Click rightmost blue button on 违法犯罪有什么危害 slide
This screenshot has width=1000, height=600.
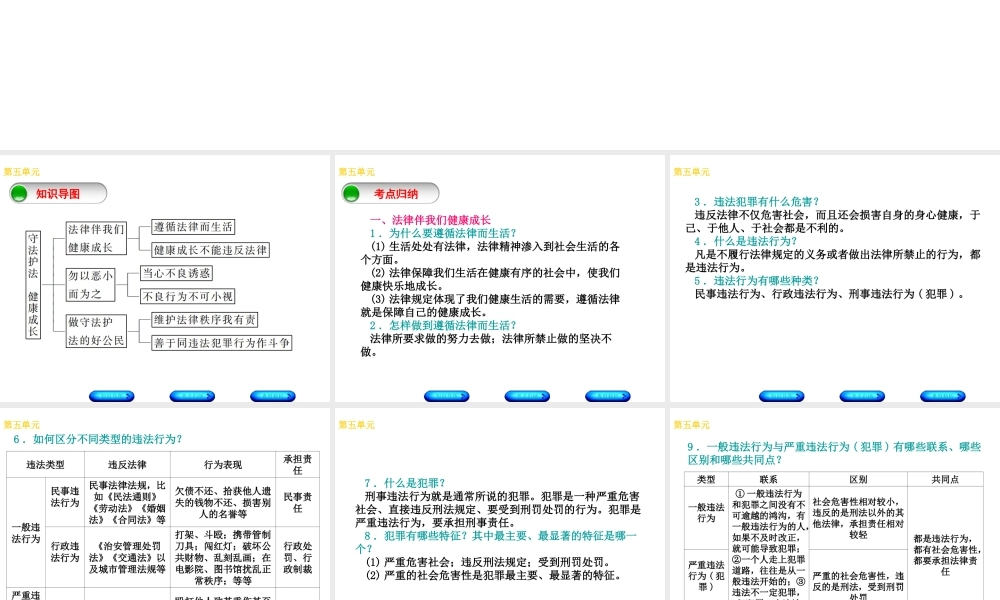pos(943,396)
